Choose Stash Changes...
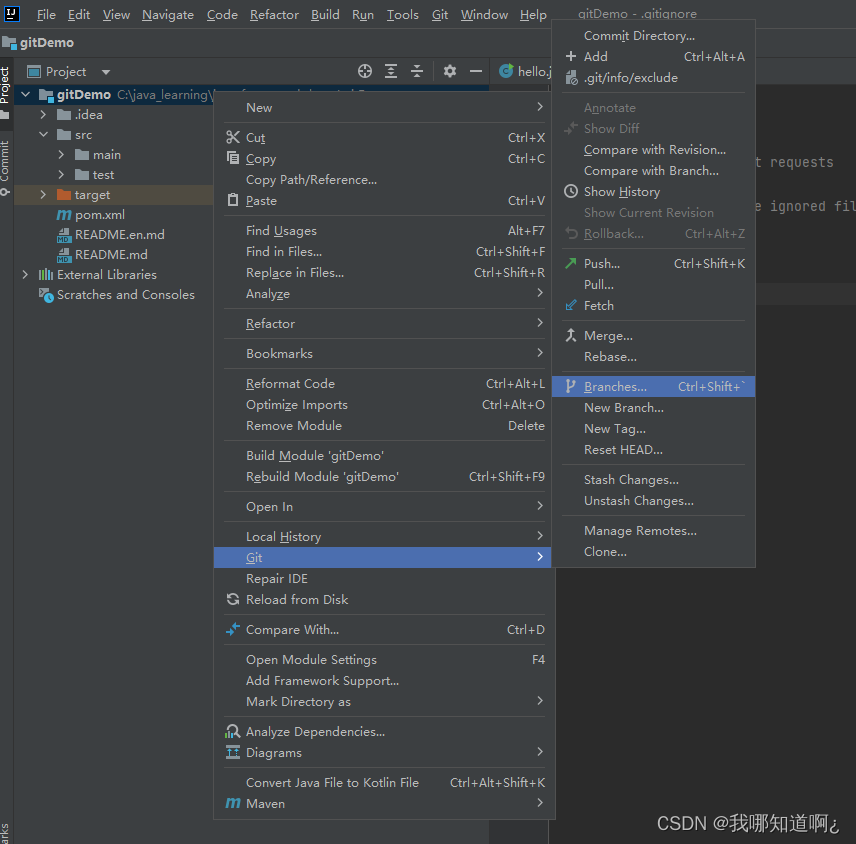The height and width of the screenshot is (844, 856). (653, 479)
